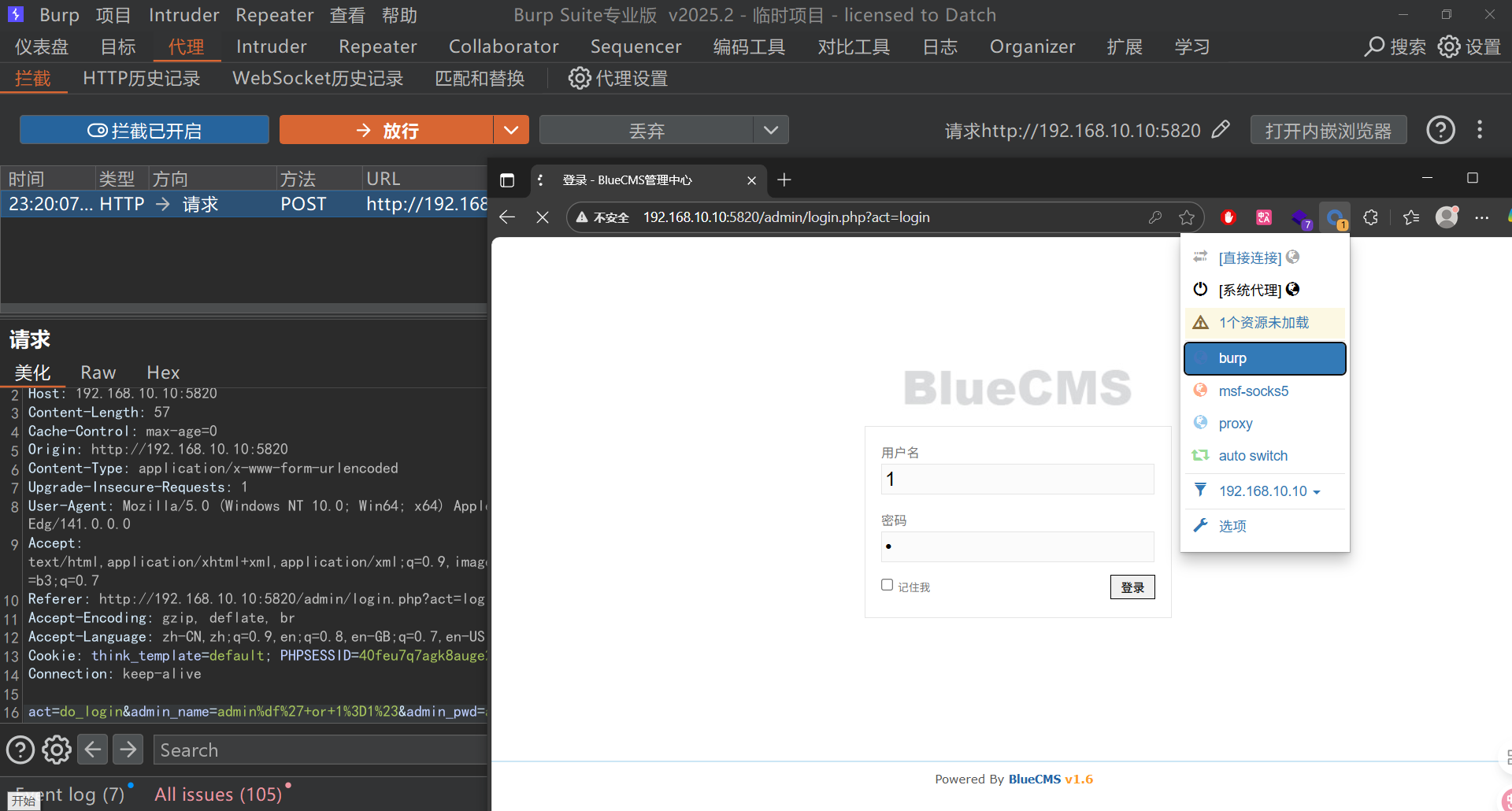Click the proxy switcher extension icon
1512x811 pixels.
coord(1334,218)
